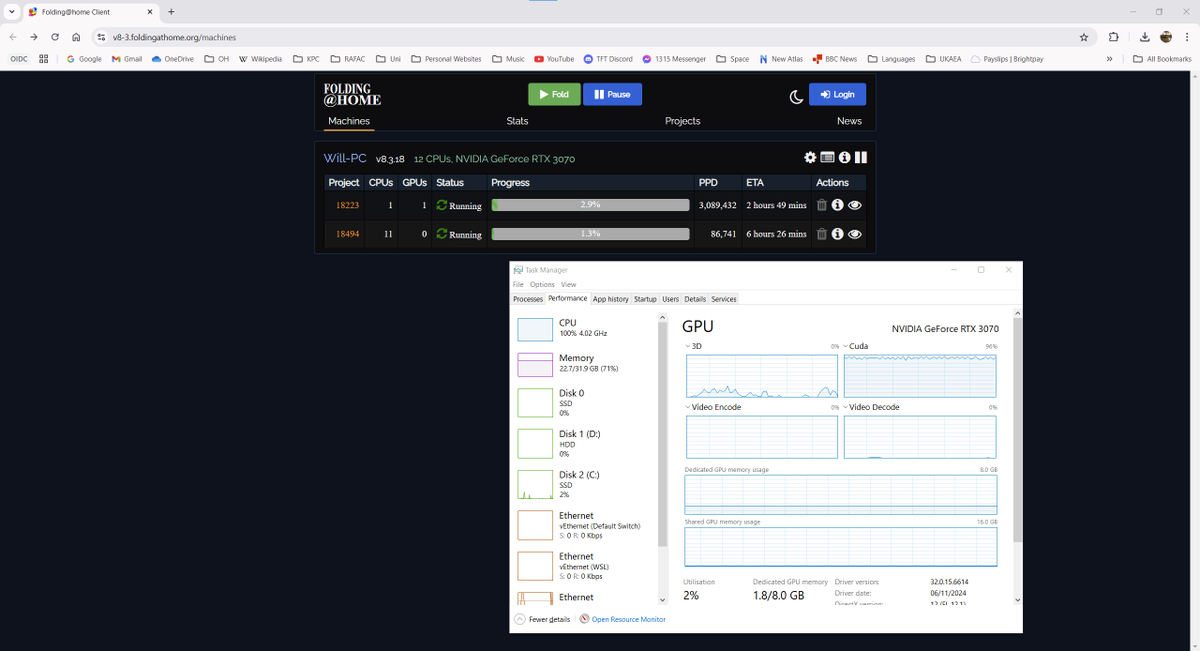Open the News page
The image size is (1200, 651).
[849, 121]
